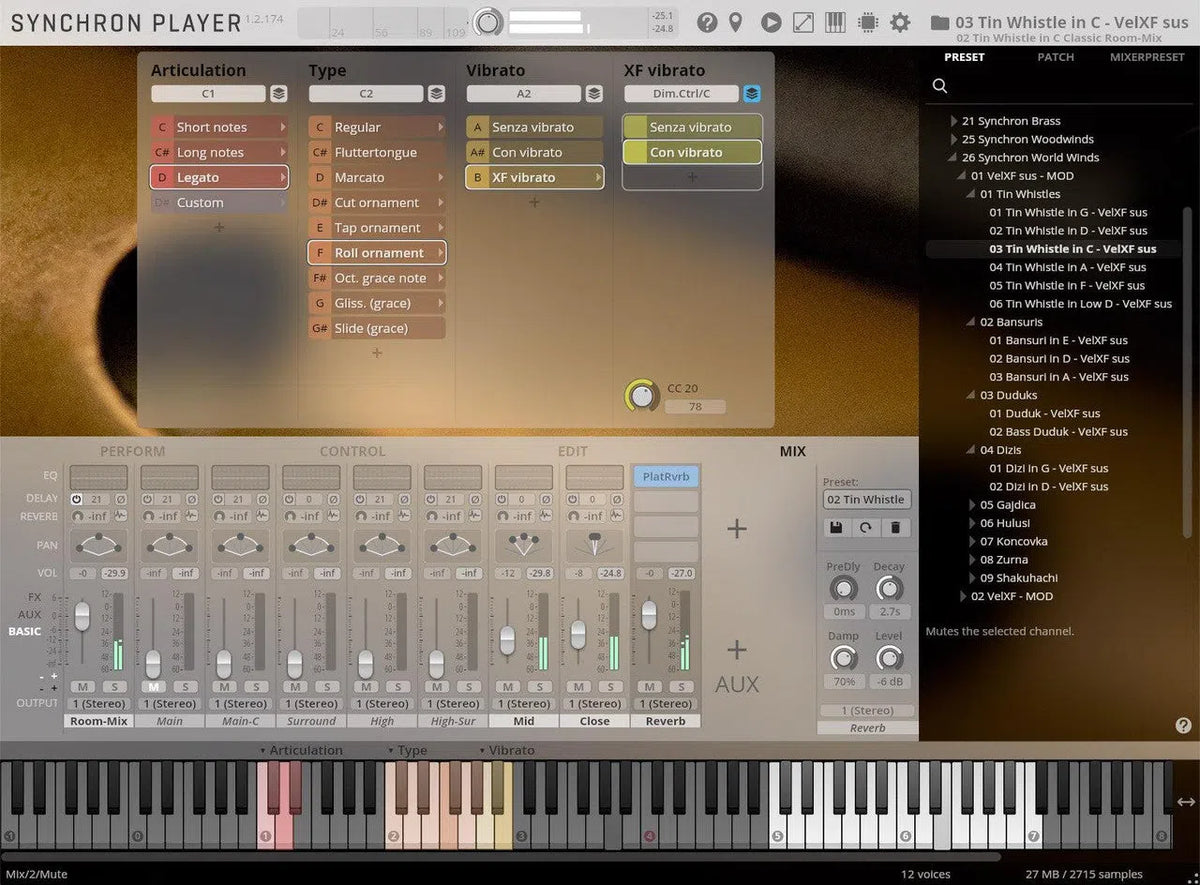The height and width of the screenshot is (885, 1200).
Task: Click the resize window arrow icon
Action: tap(803, 22)
